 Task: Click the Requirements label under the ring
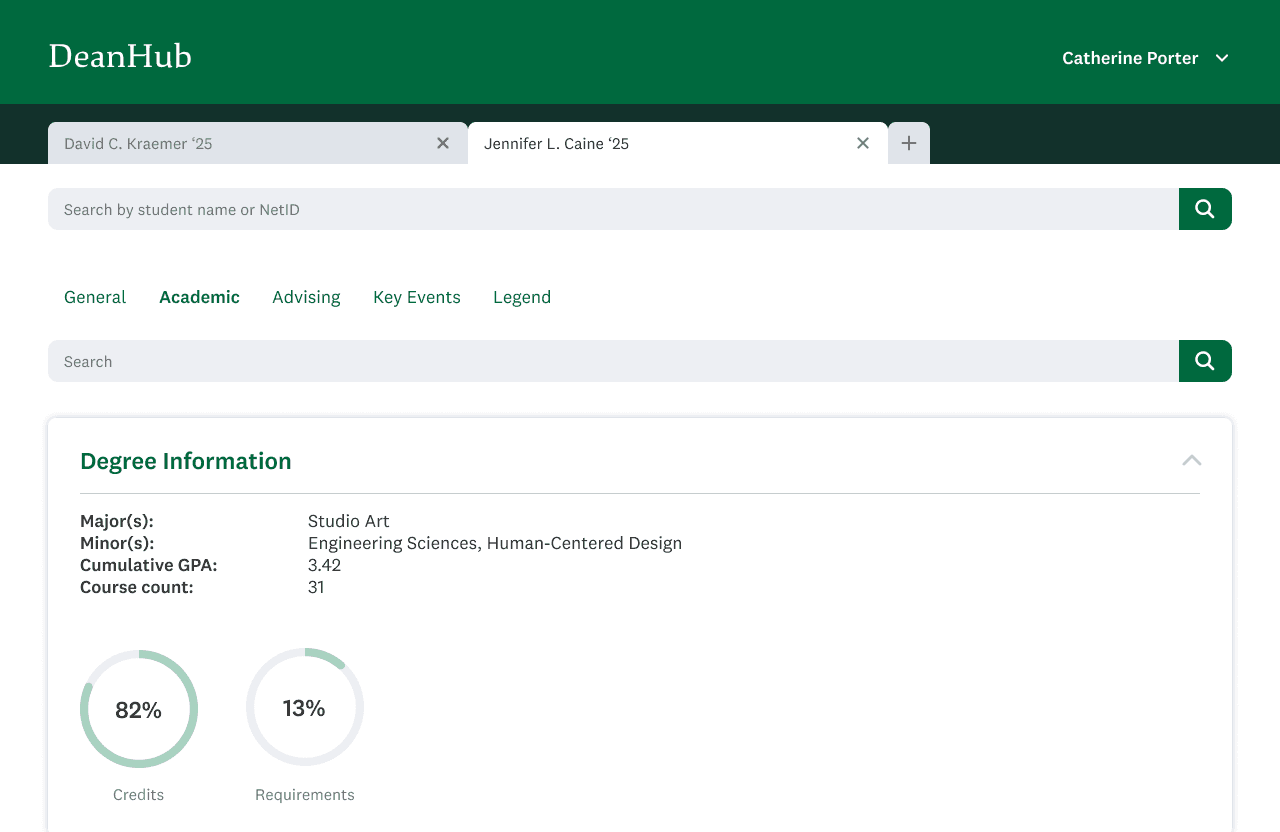[305, 795]
